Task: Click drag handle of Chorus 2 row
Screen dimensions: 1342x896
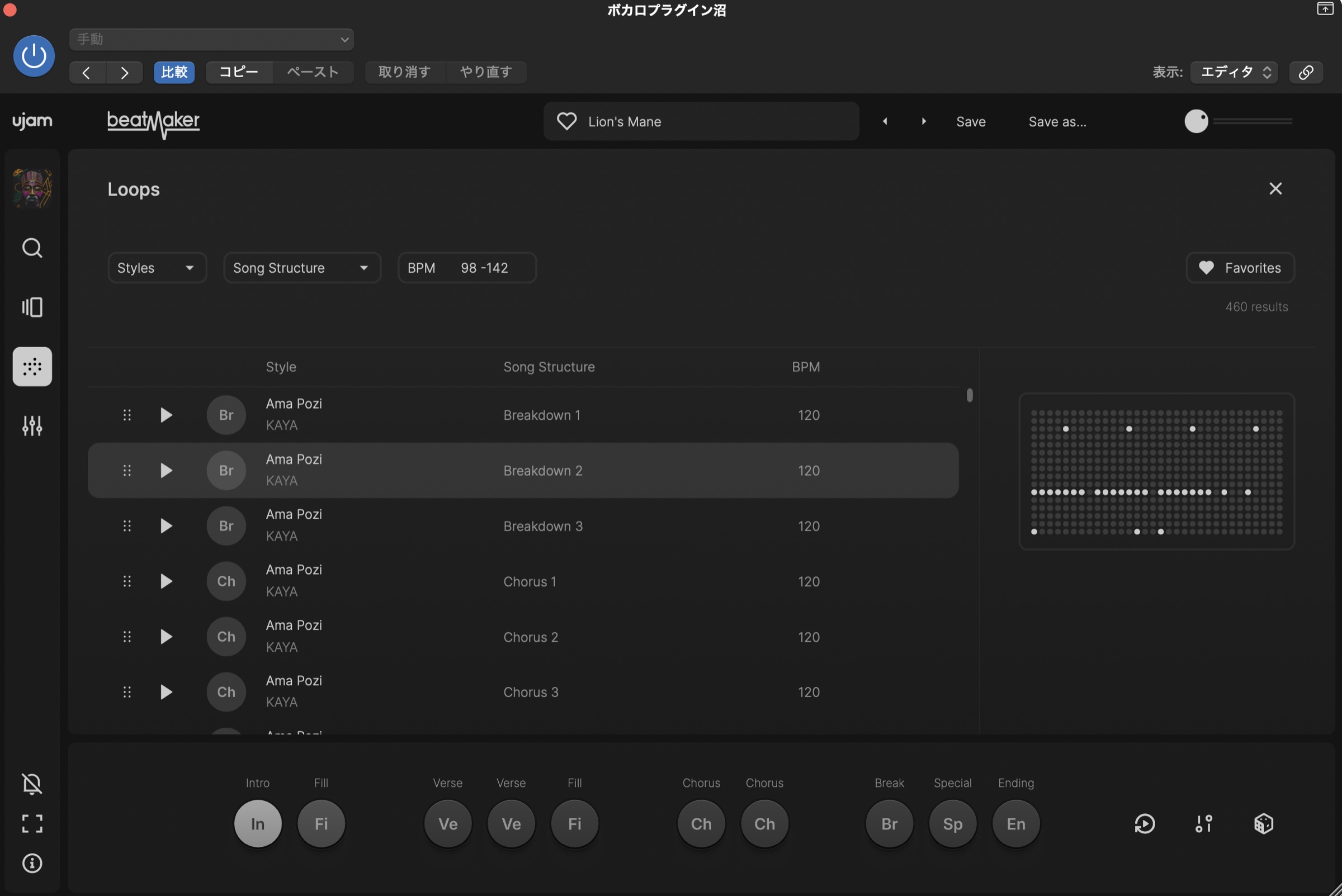Action: [x=127, y=637]
